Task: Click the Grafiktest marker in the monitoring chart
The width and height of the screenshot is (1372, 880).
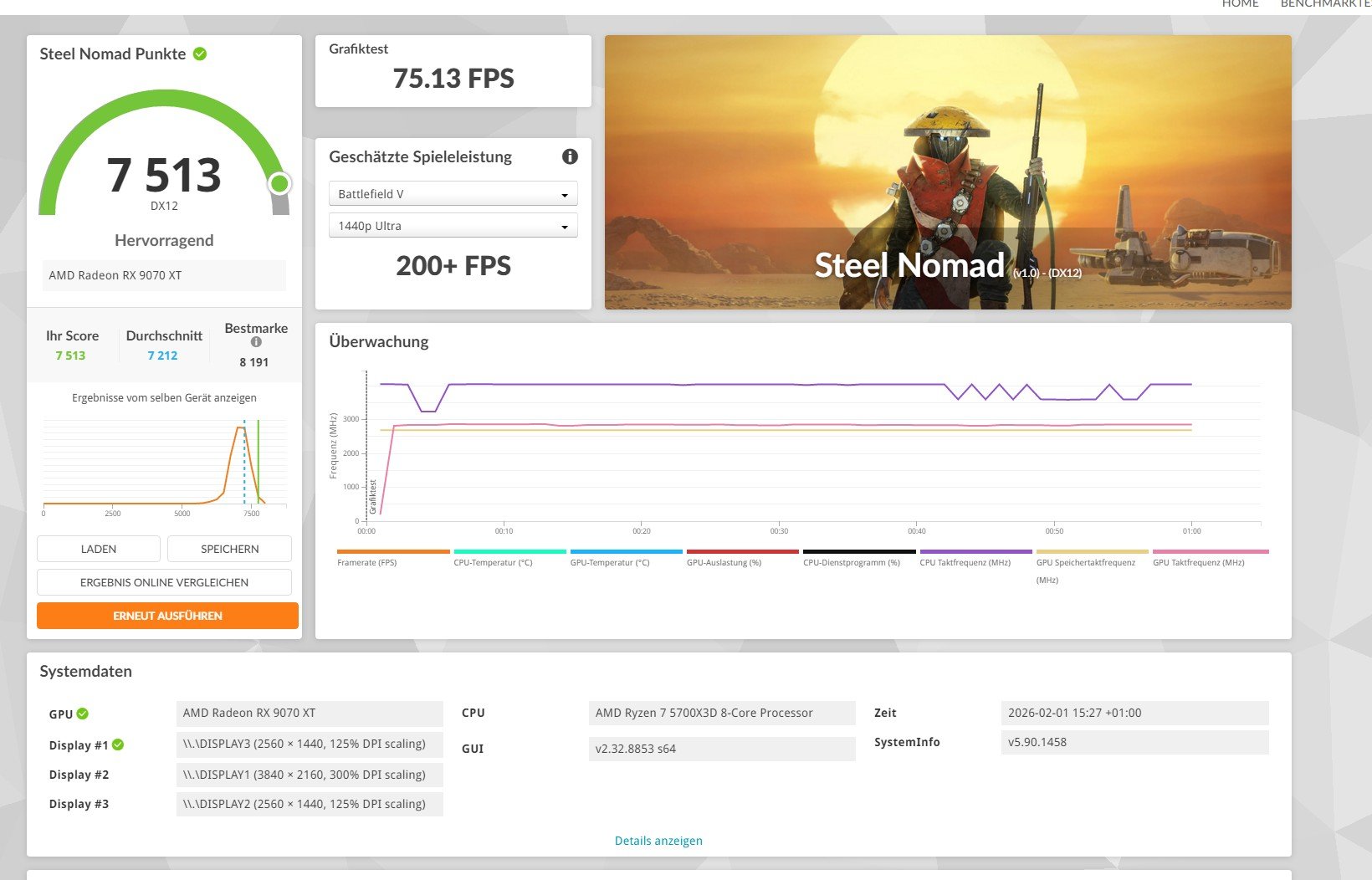Action: click(372, 495)
